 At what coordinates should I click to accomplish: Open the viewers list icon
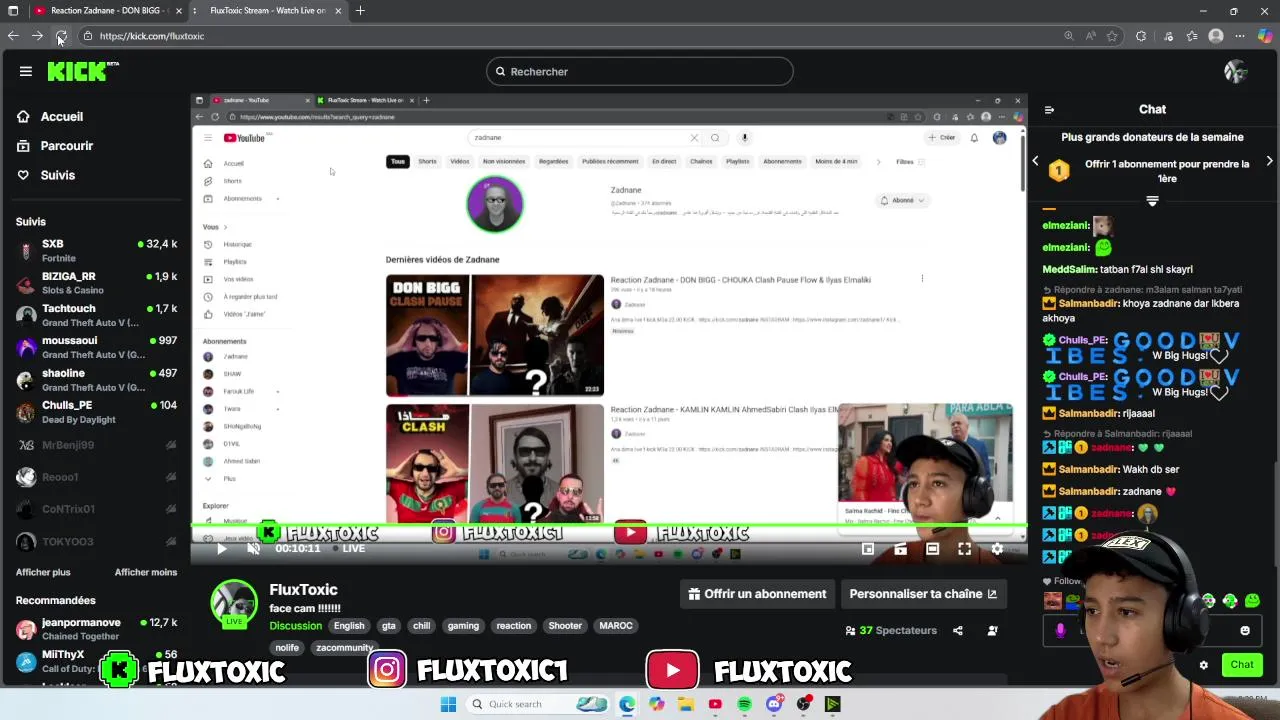click(992, 631)
